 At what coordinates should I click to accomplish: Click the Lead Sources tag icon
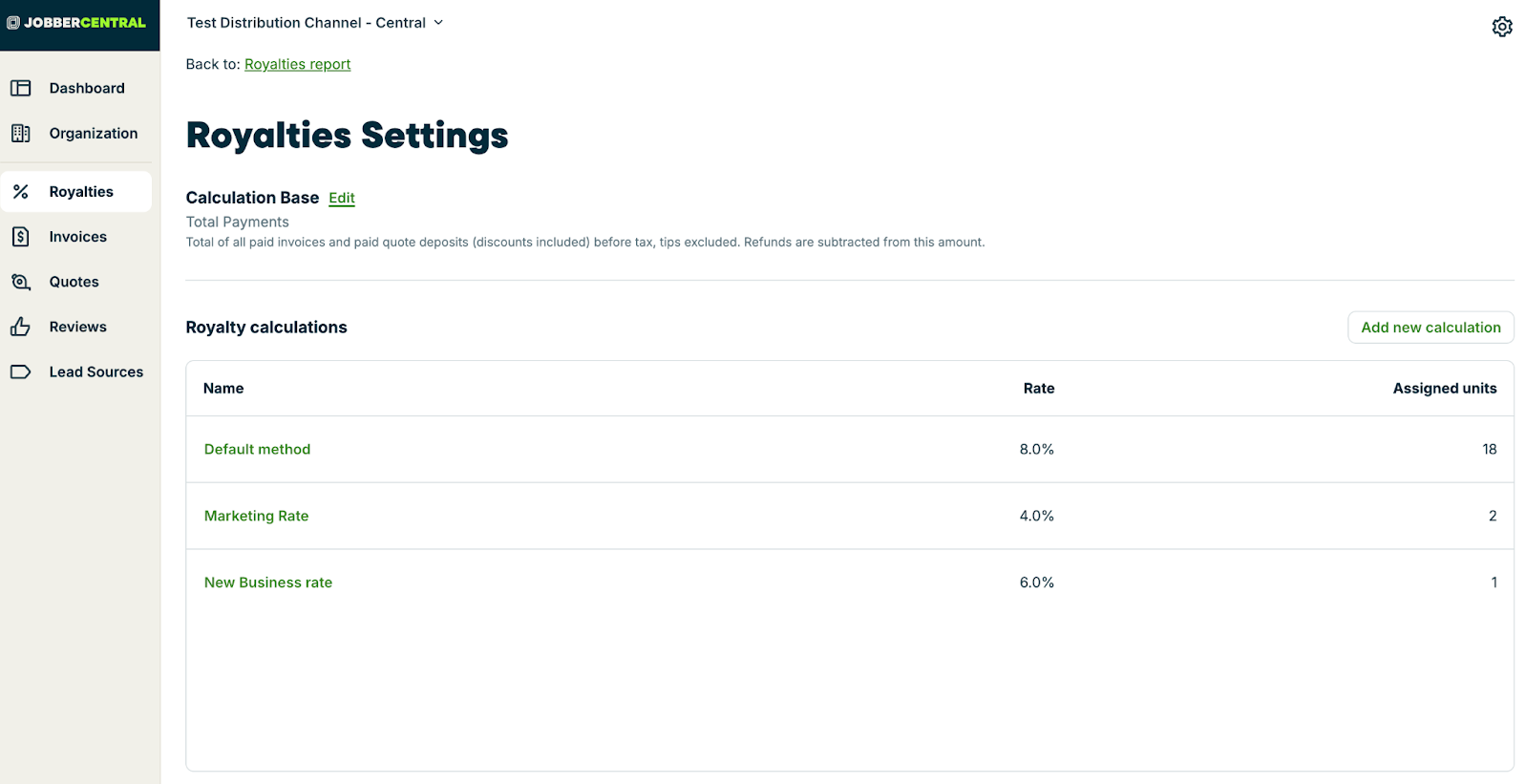pyautogui.click(x=21, y=372)
